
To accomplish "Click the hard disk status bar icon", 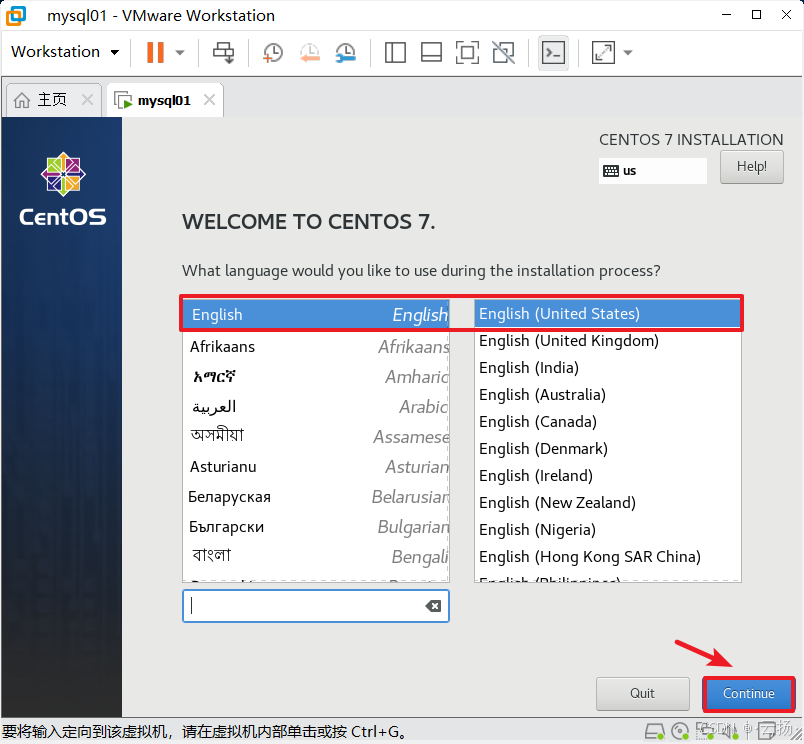I will [x=655, y=731].
